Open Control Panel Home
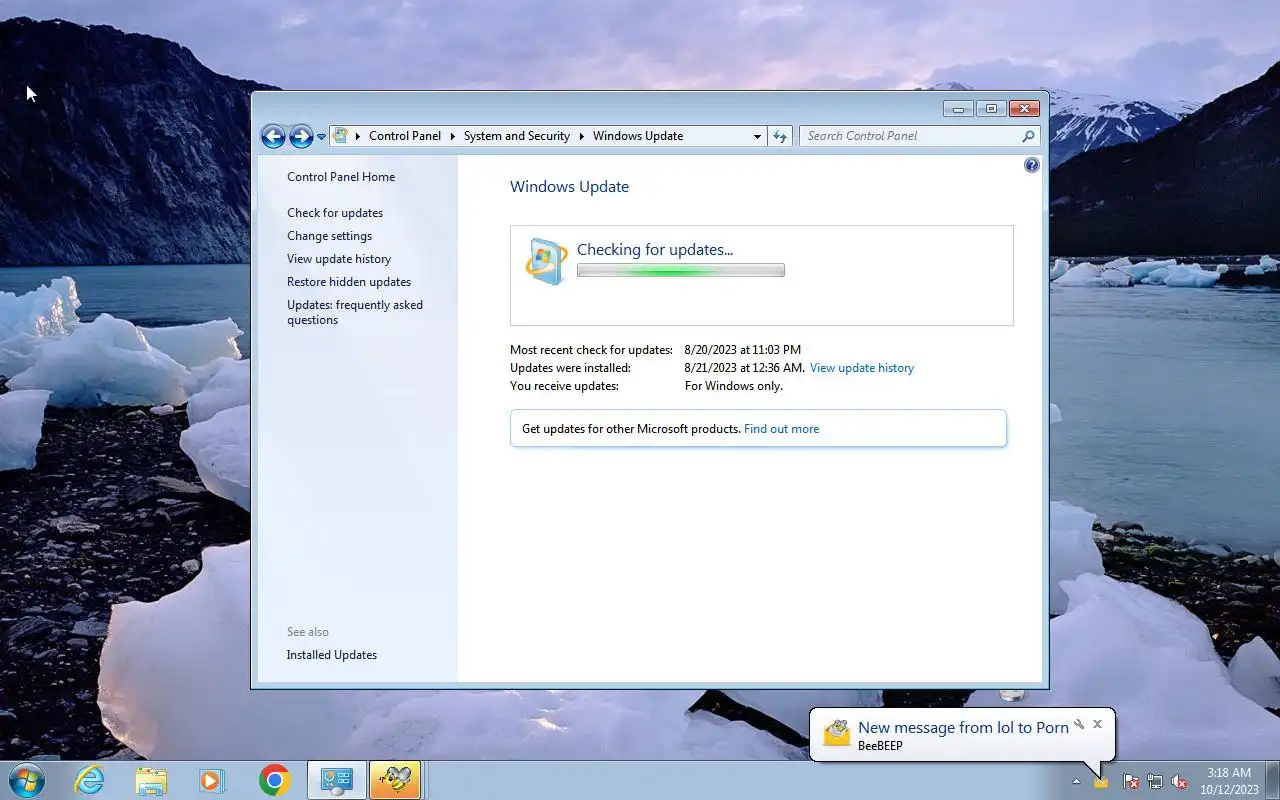1280x800 pixels. [x=341, y=177]
